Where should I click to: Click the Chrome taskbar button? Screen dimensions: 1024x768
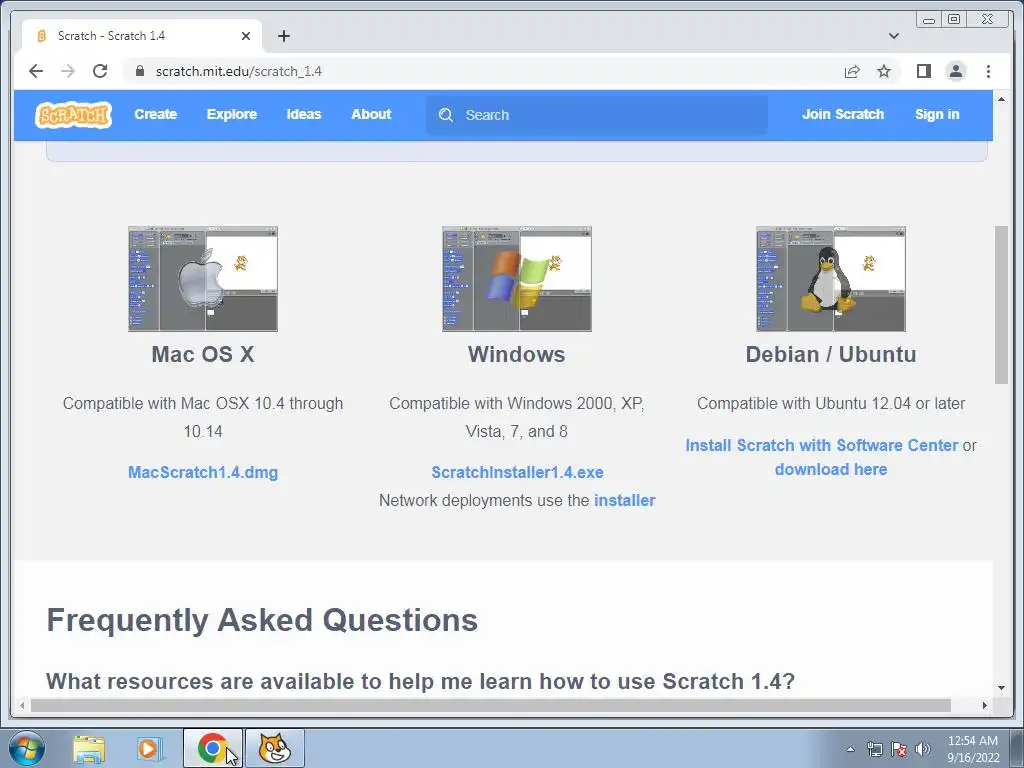[x=212, y=748]
